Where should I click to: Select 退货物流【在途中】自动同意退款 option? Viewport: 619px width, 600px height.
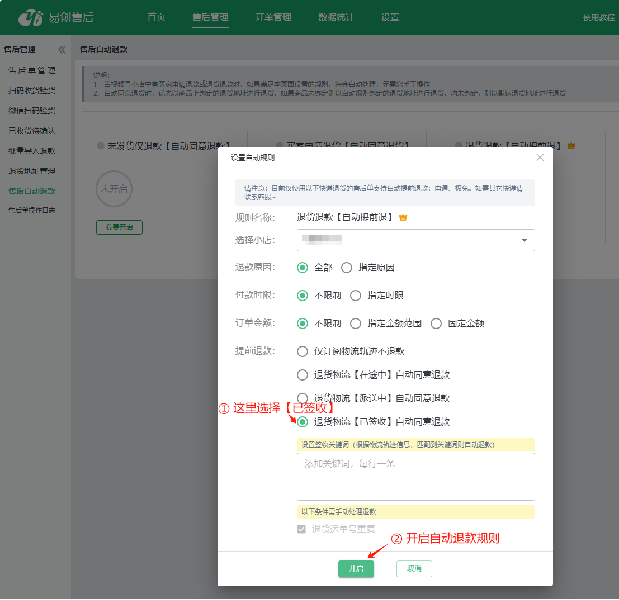click(302, 375)
